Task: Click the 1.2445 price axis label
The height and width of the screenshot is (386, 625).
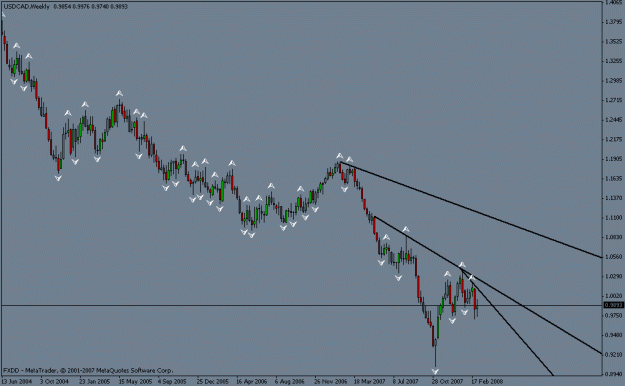Action: pyautogui.click(x=613, y=120)
